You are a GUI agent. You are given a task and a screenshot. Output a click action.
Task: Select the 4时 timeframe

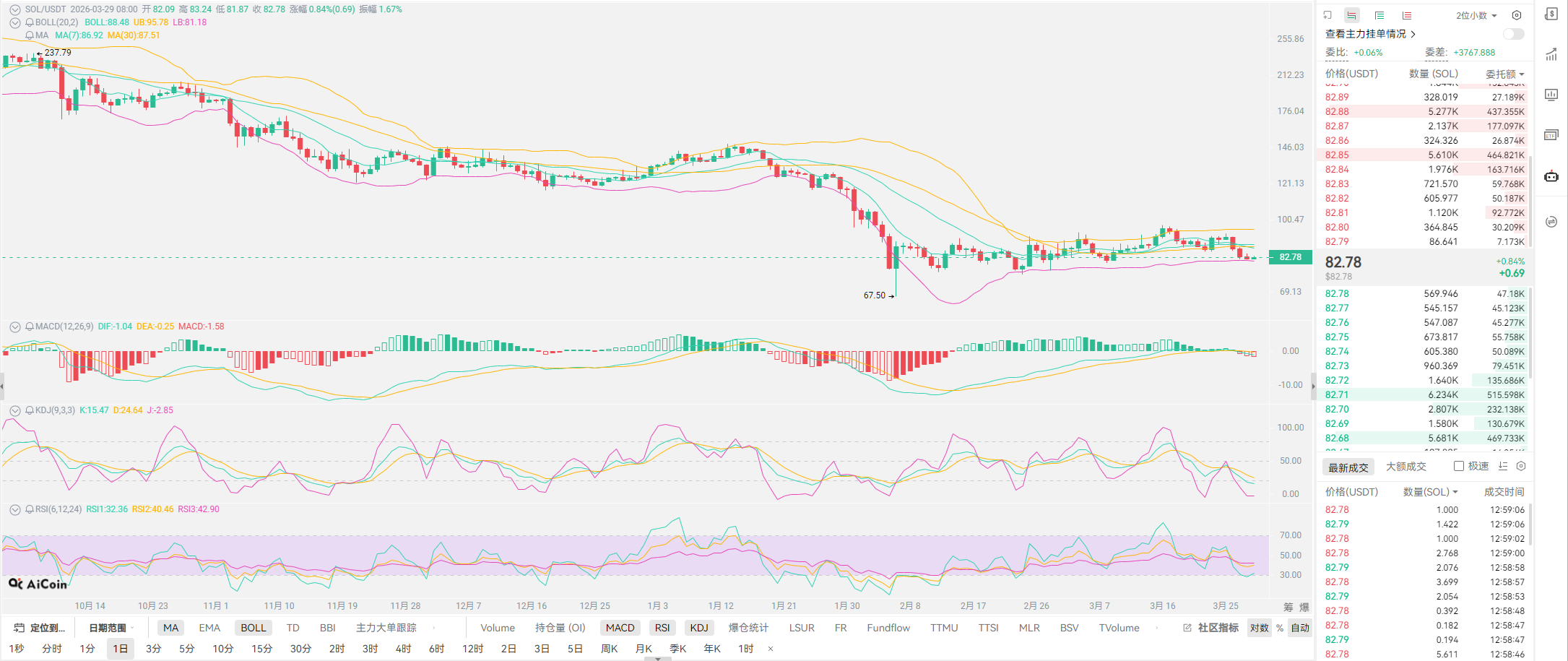pos(403,649)
